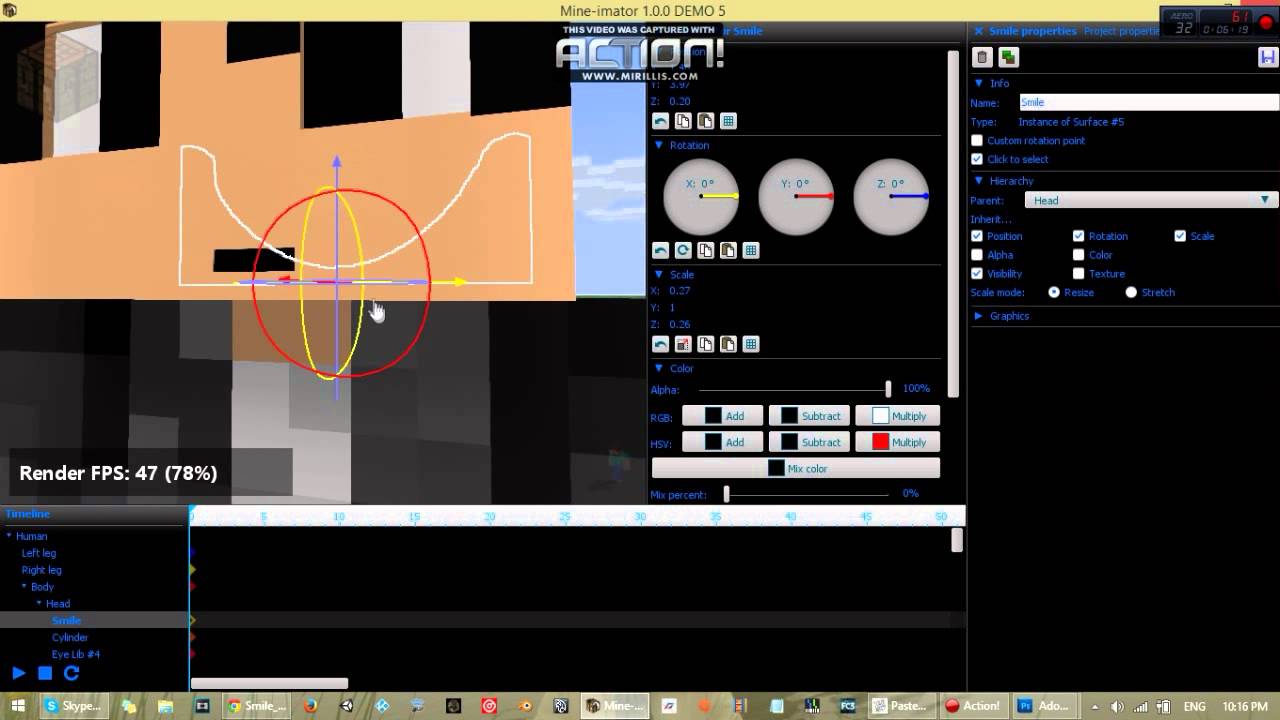The width and height of the screenshot is (1280, 720).
Task: Click the RGB Add button
Action: pyautogui.click(x=722, y=416)
